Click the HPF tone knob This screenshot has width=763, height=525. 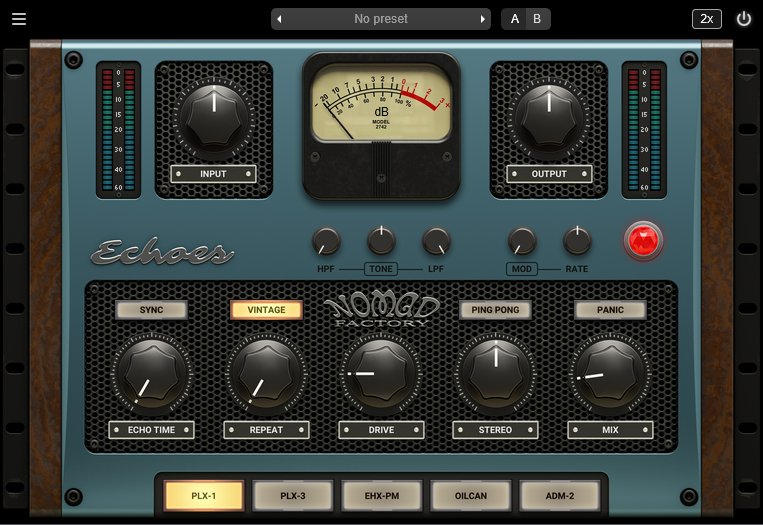pos(326,241)
